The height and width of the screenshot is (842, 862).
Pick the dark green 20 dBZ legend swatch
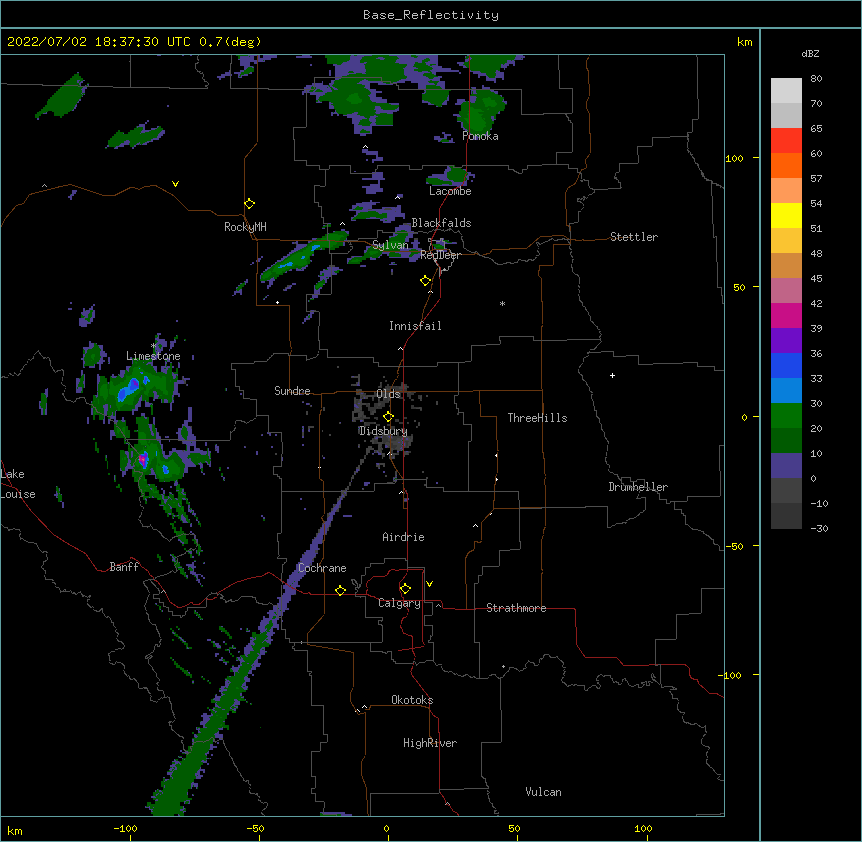(x=786, y=440)
